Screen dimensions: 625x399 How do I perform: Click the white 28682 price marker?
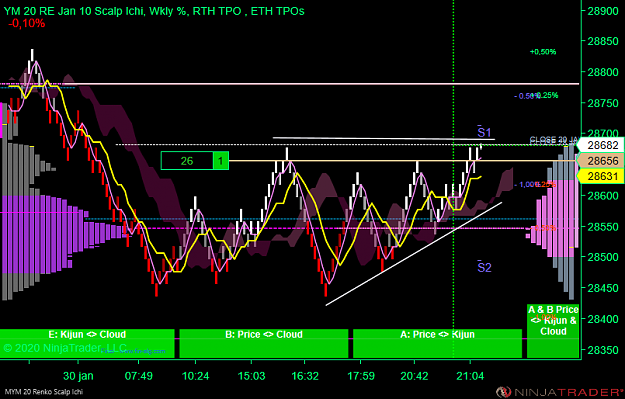click(601, 145)
